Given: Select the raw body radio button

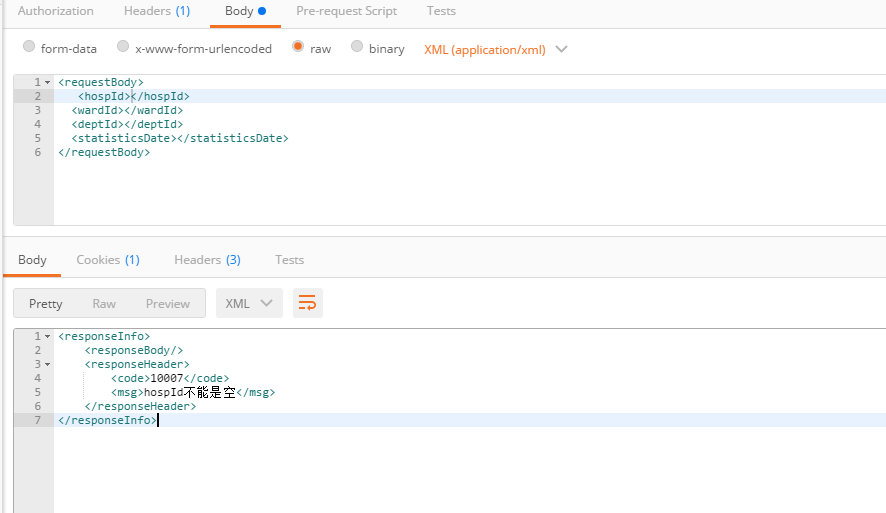Looking at the screenshot, I should coord(298,46).
